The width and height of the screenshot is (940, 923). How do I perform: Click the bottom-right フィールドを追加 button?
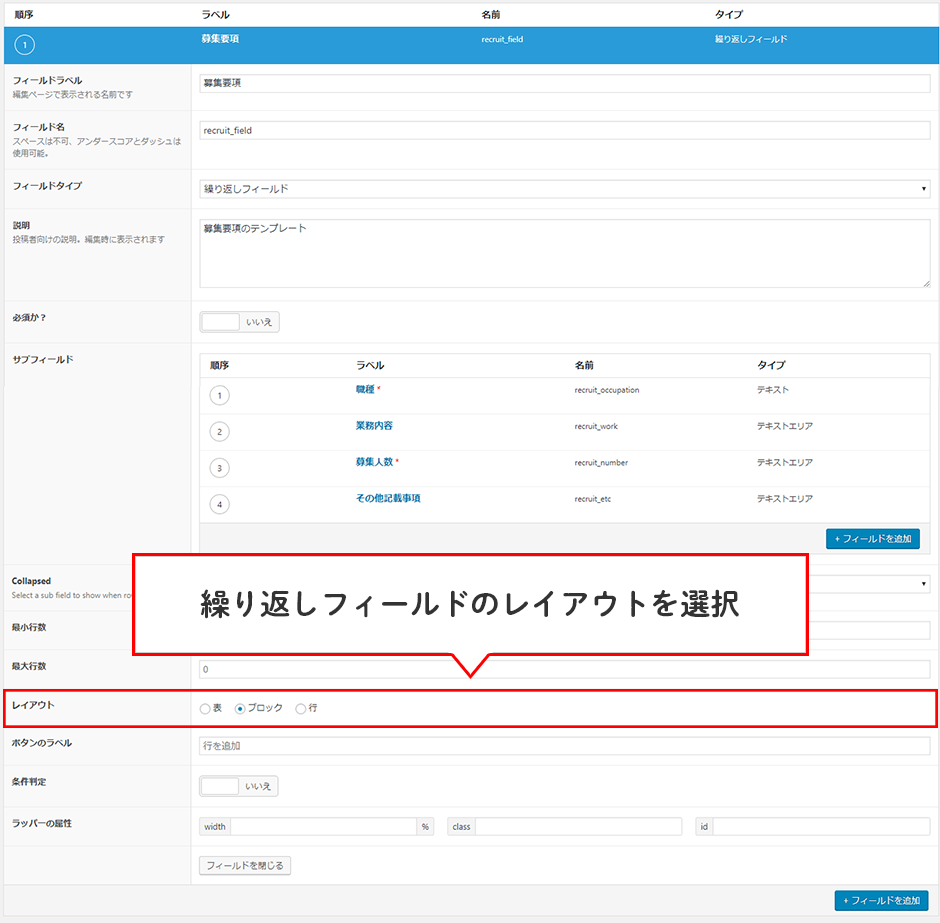[881, 901]
